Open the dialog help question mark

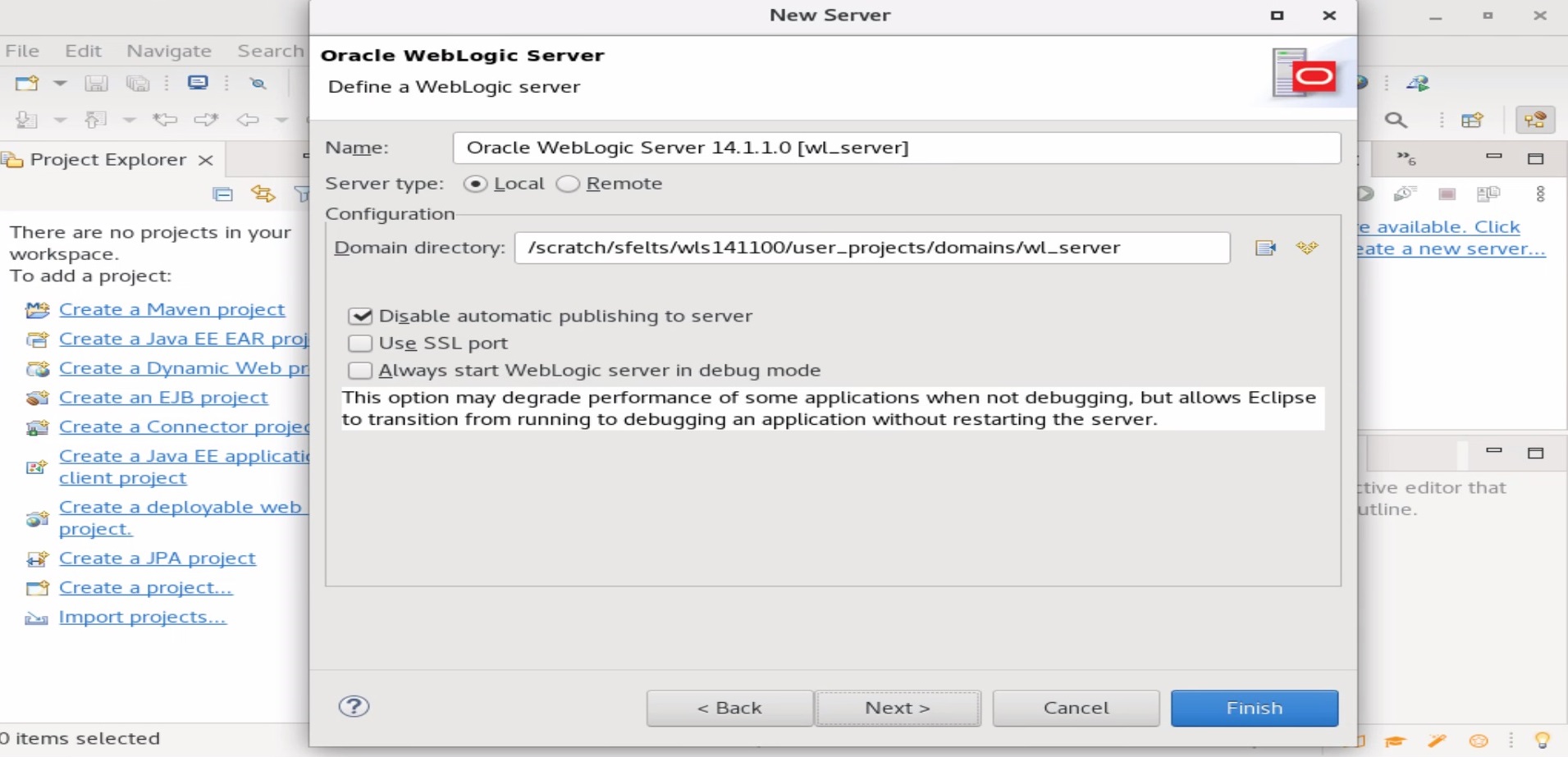354,706
